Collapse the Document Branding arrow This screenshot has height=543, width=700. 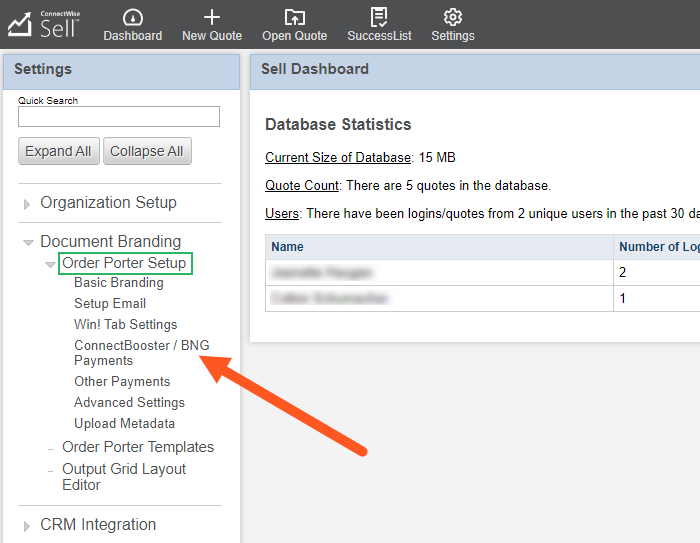tap(28, 242)
